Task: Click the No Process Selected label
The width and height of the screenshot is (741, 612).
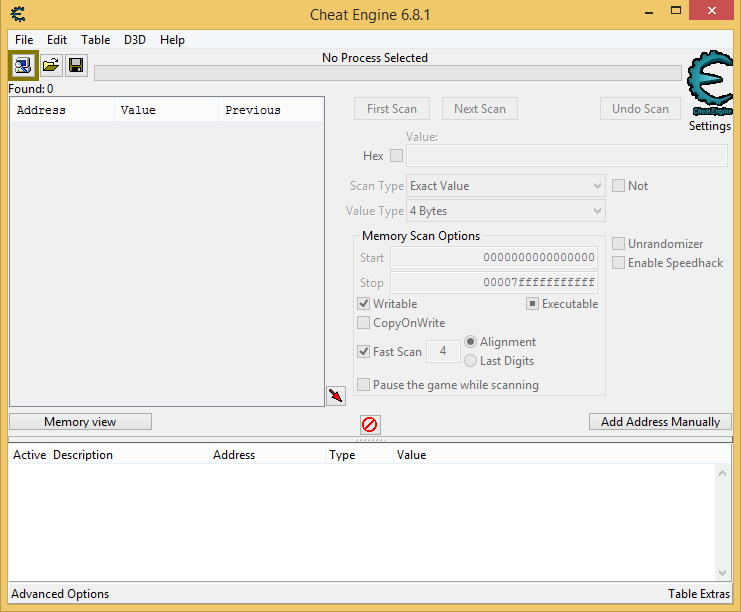Action: [x=375, y=58]
